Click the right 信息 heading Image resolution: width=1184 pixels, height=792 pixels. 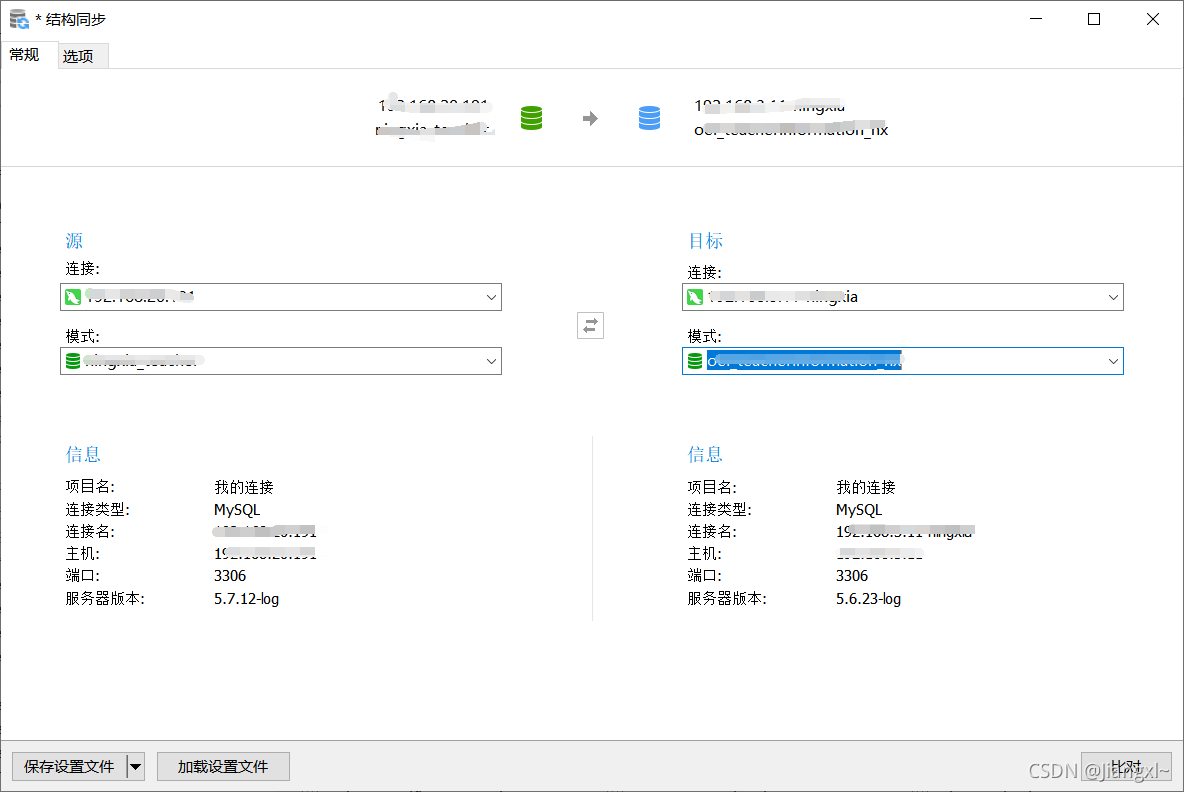[x=705, y=455]
